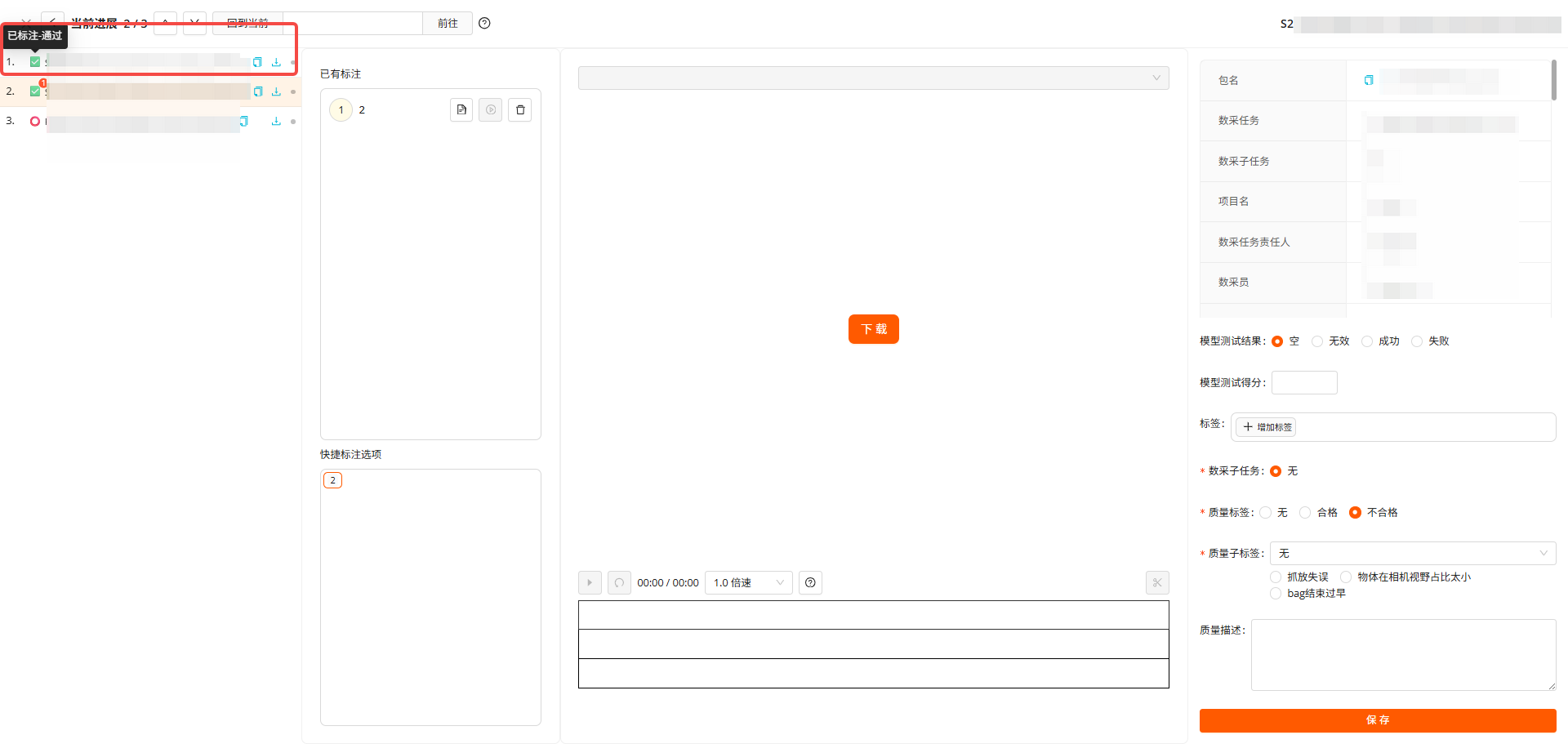Click the scissors cut icon above the timeline
This screenshot has width=1568, height=744.
click(x=1157, y=583)
